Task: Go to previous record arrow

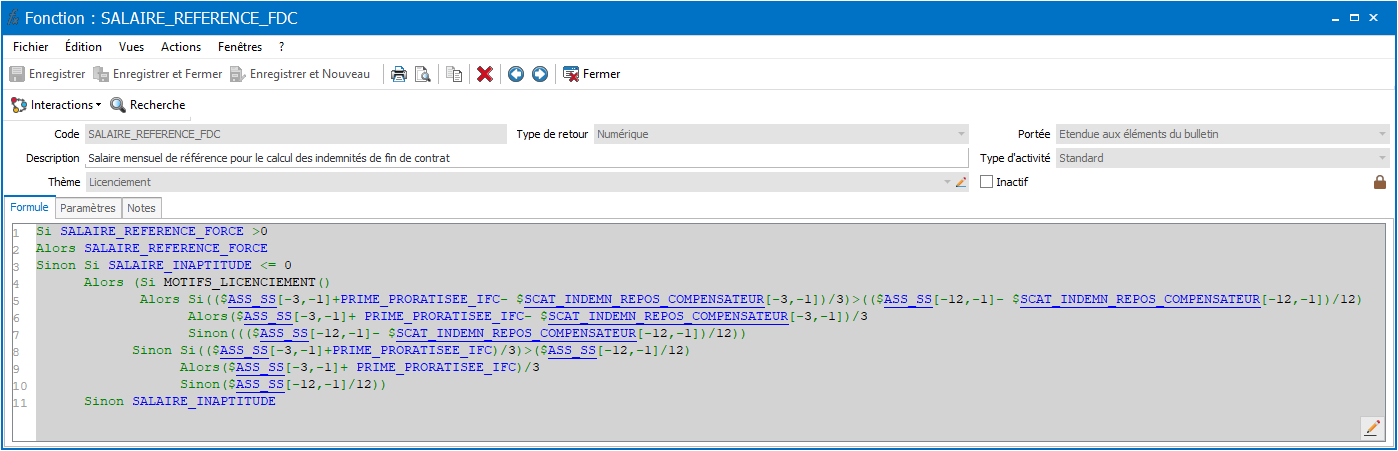Action: (516, 74)
